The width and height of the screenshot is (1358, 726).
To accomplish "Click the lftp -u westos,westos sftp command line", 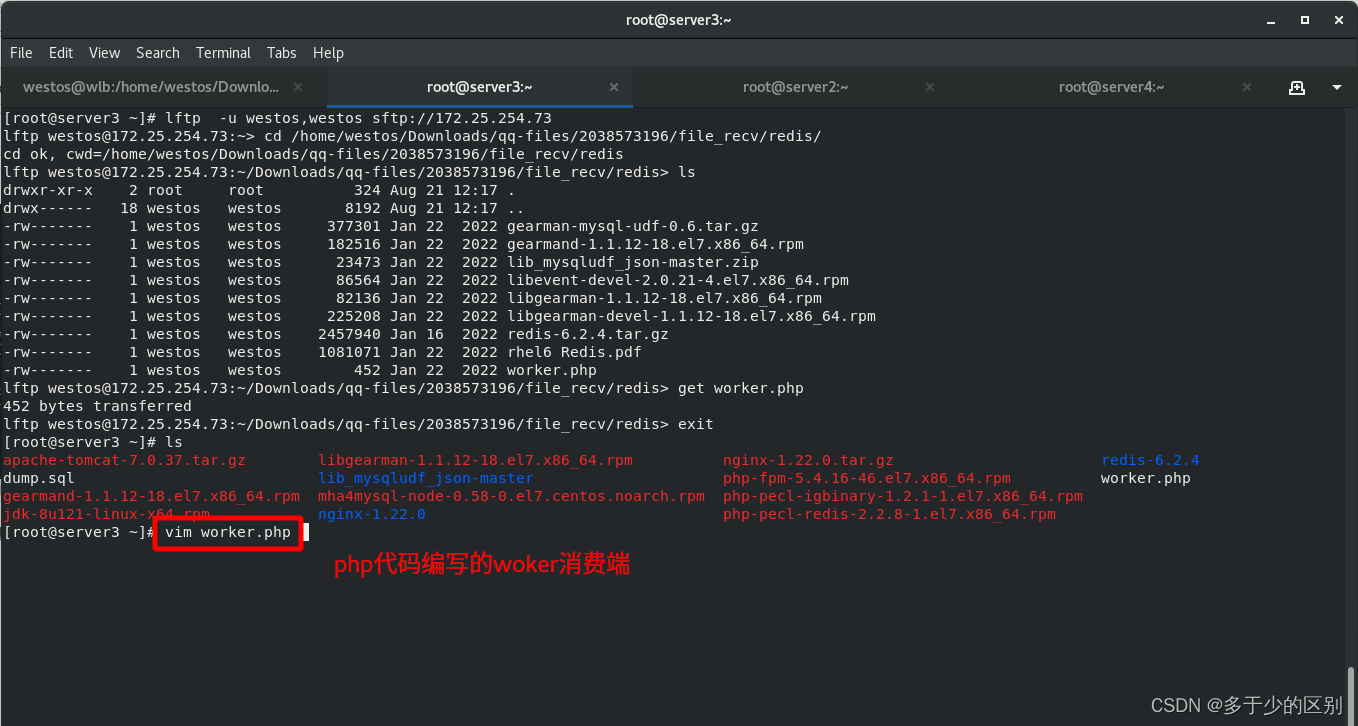I will pyautogui.click(x=358, y=118).
